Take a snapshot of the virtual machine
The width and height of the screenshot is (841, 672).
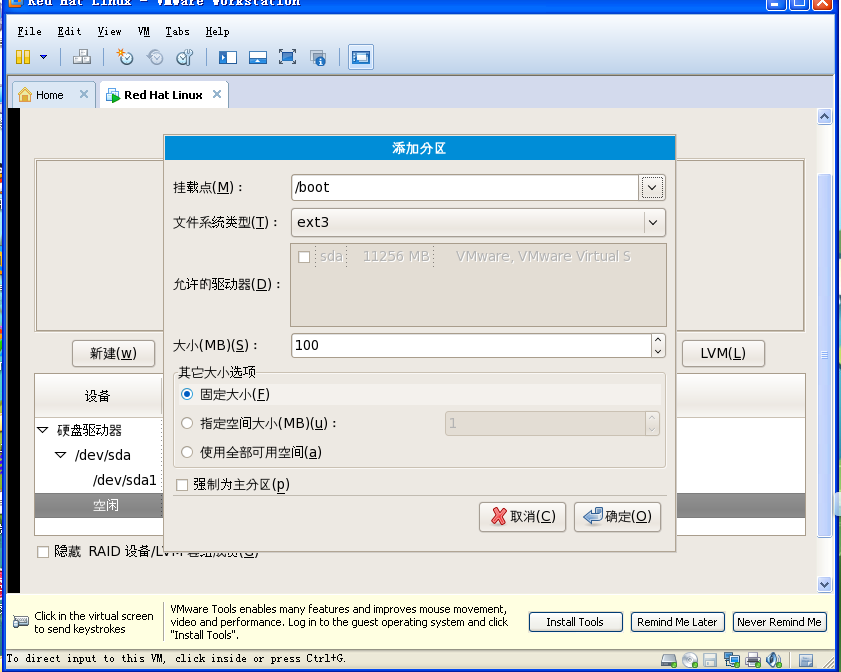[123, 57]
